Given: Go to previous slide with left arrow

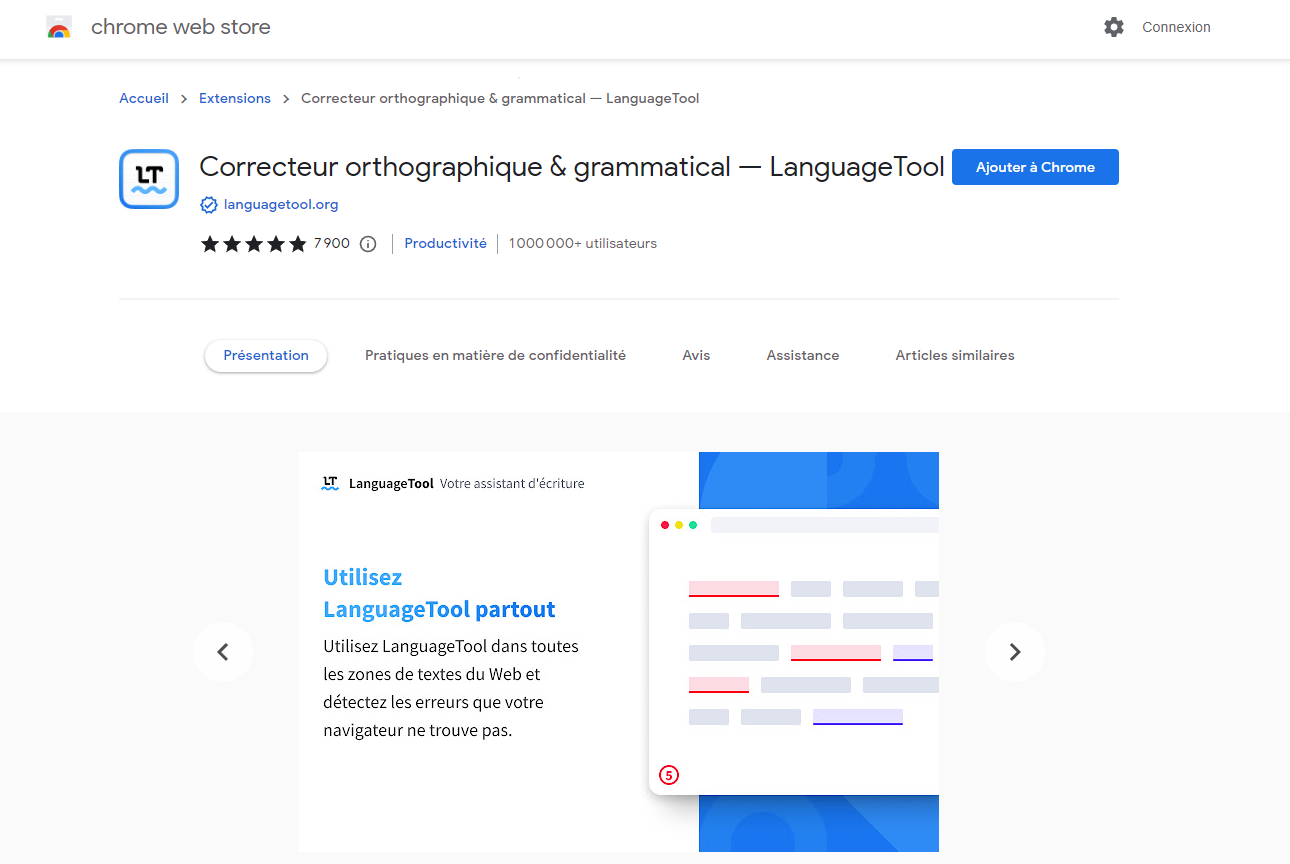Looking at the screenshot, I should (223, 652).
